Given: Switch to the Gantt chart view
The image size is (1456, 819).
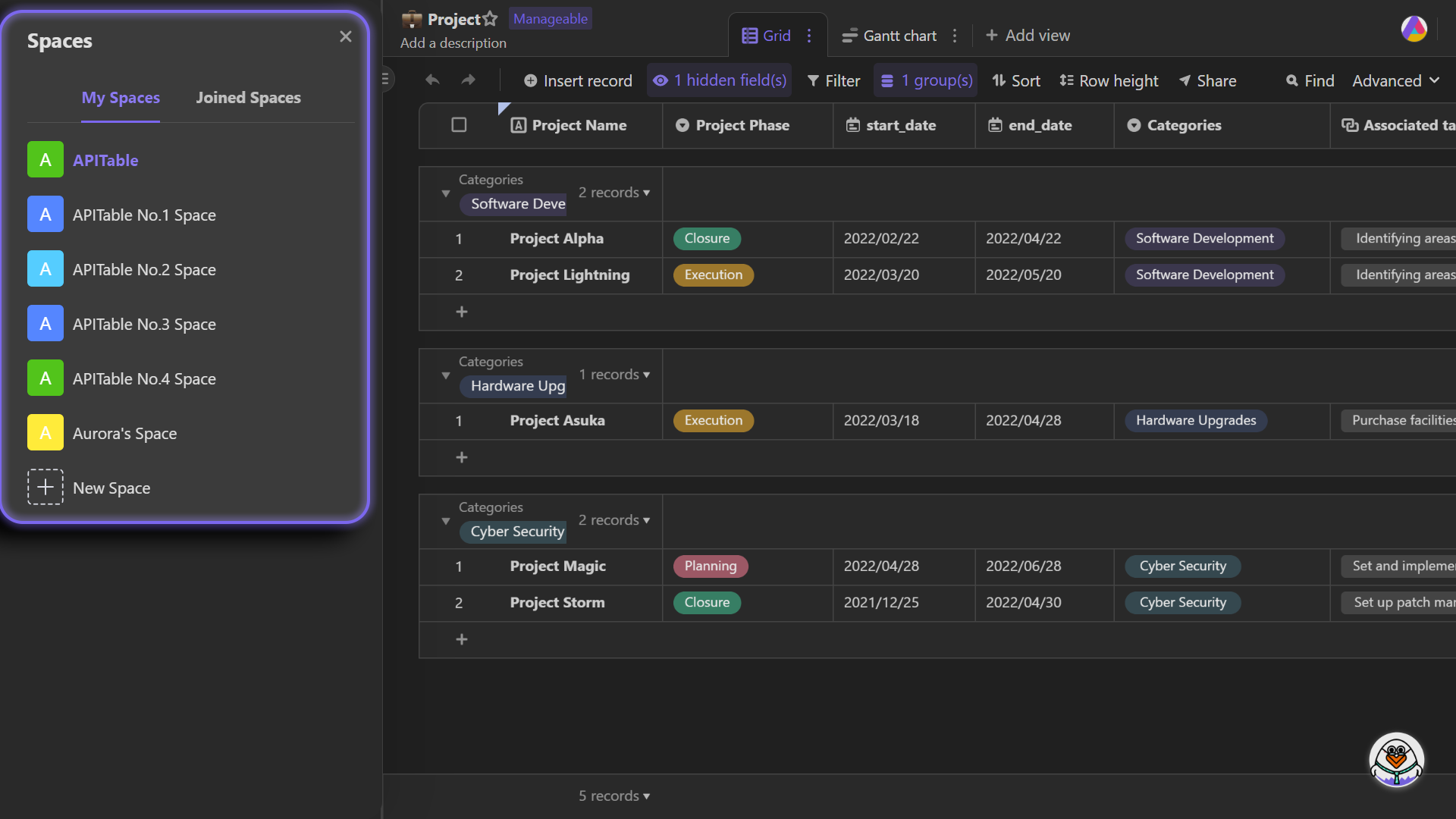Looking at the screenshot, I should click(890, 36).
